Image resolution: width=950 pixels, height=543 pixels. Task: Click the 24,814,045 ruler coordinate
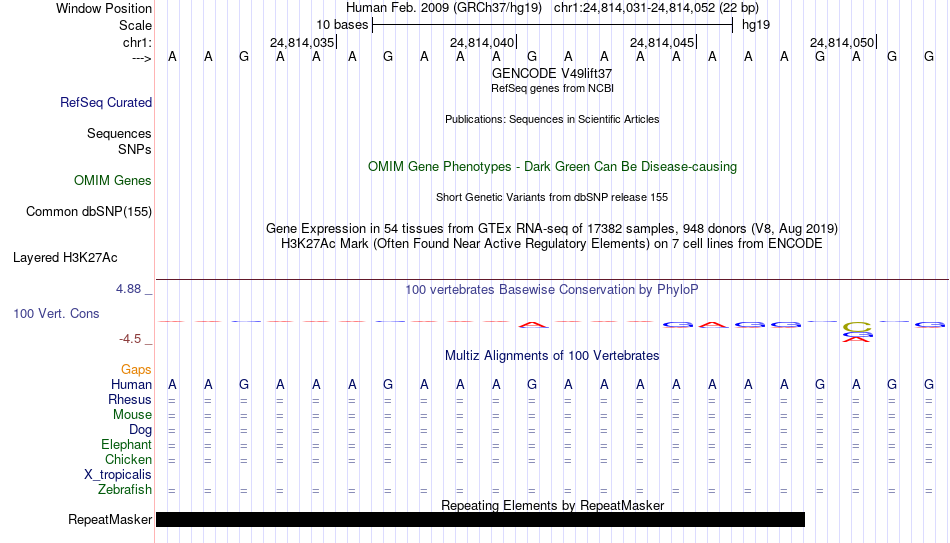[662, 42]
